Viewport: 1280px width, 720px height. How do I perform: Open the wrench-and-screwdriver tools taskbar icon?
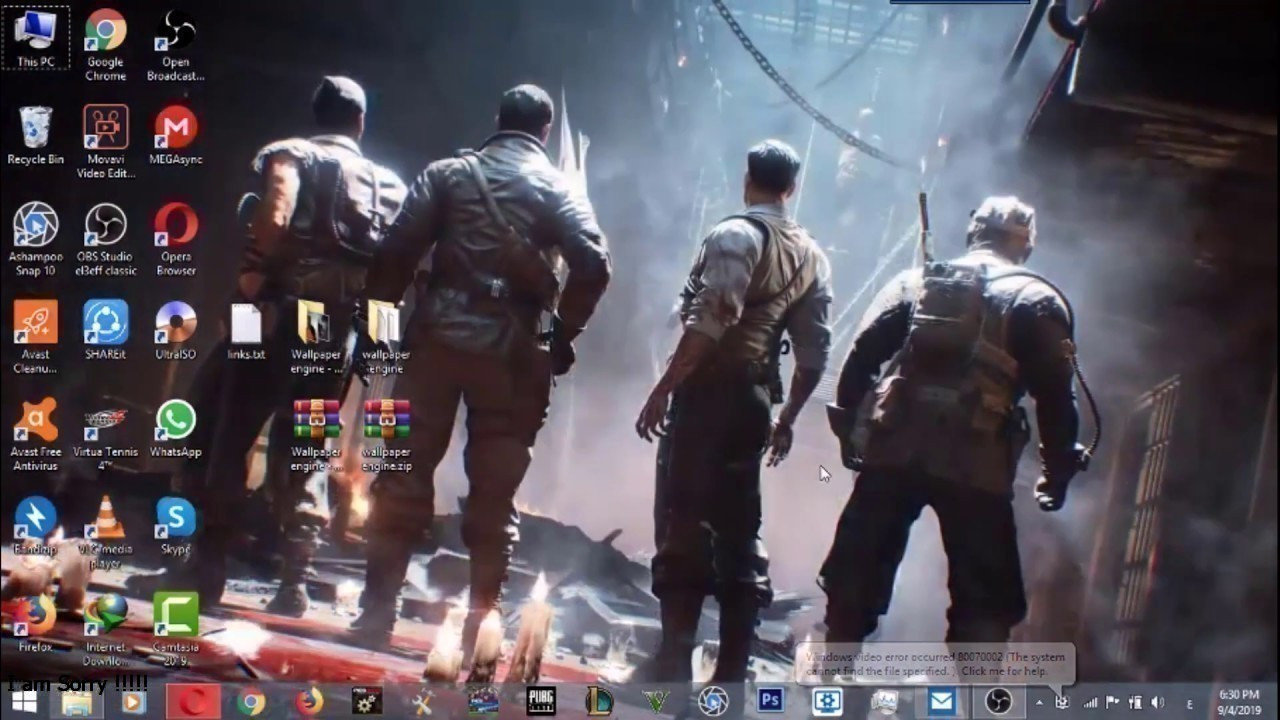click(423, 702)
